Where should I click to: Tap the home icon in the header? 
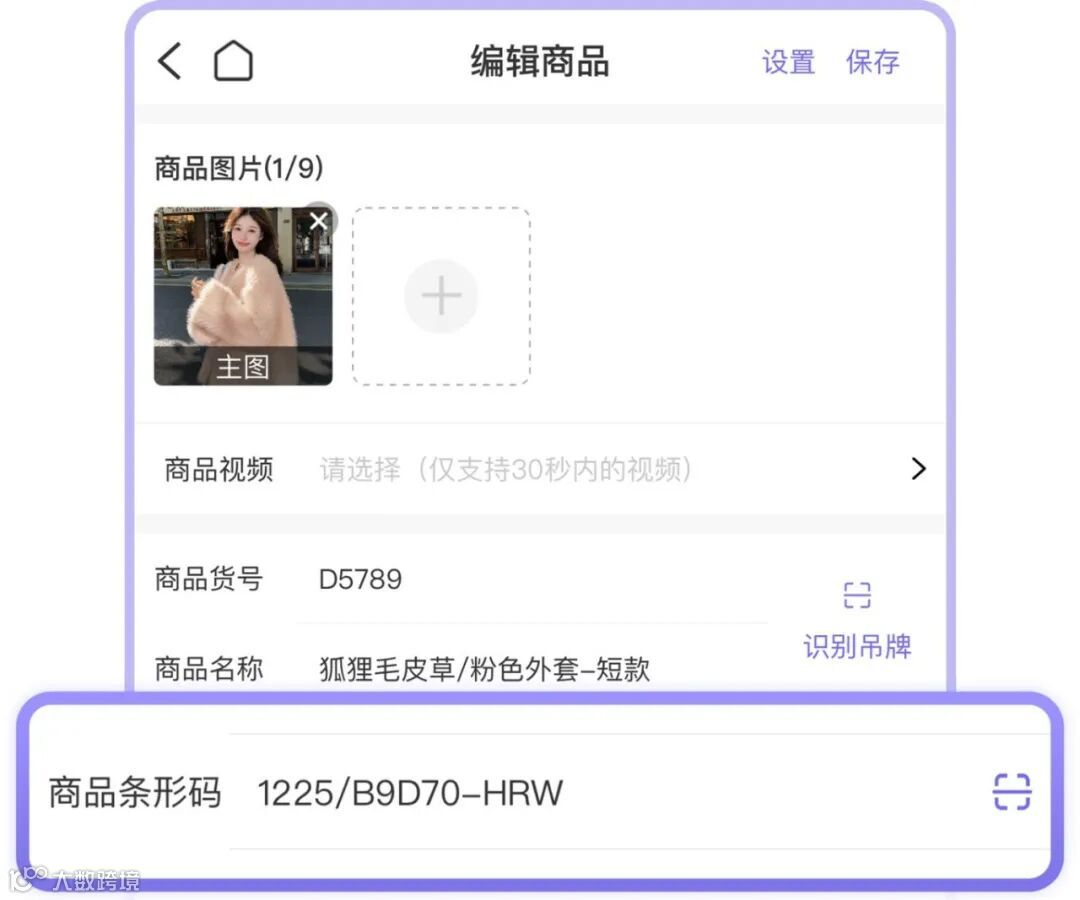233,61
